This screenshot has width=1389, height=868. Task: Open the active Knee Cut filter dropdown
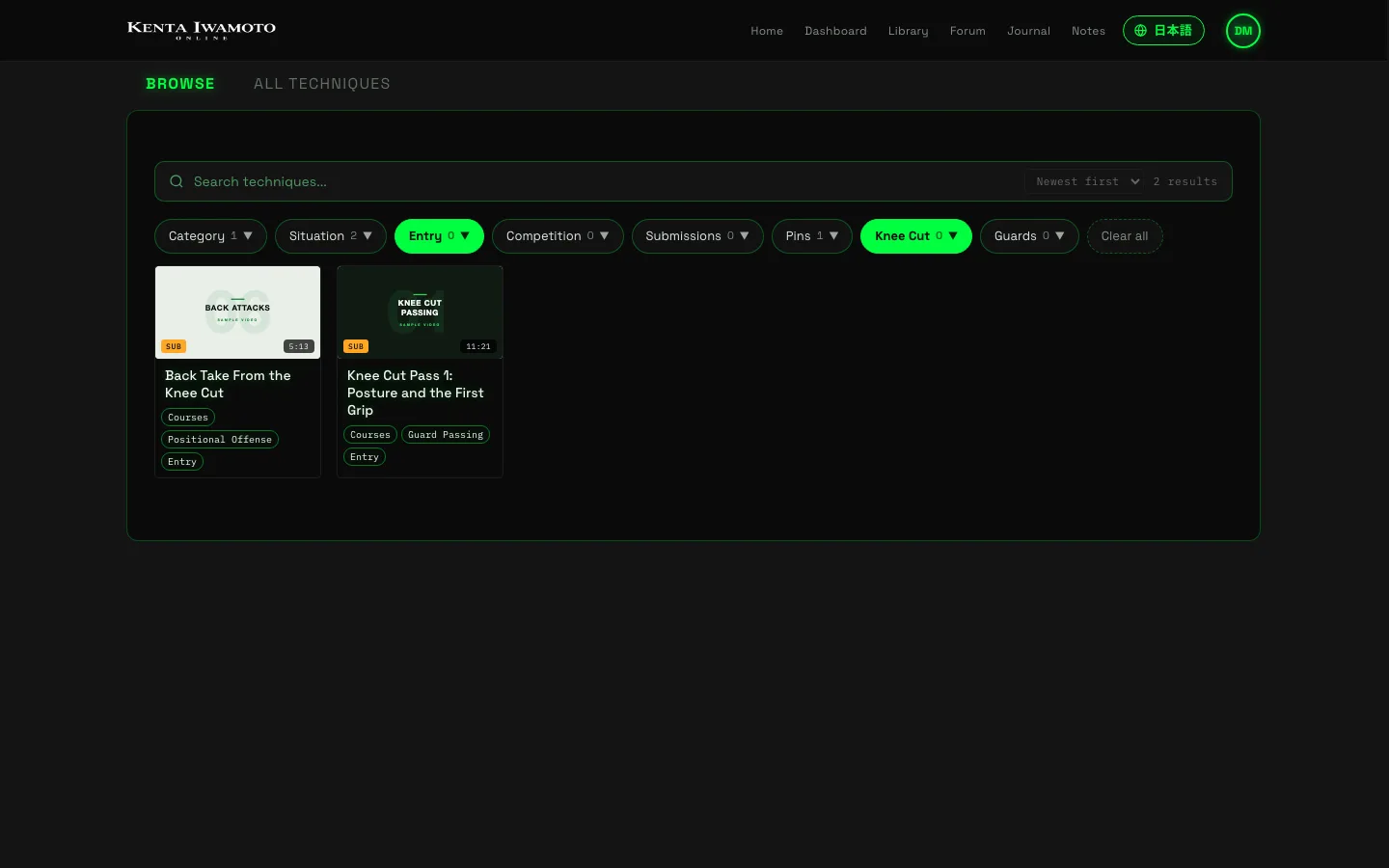[916, 236]
